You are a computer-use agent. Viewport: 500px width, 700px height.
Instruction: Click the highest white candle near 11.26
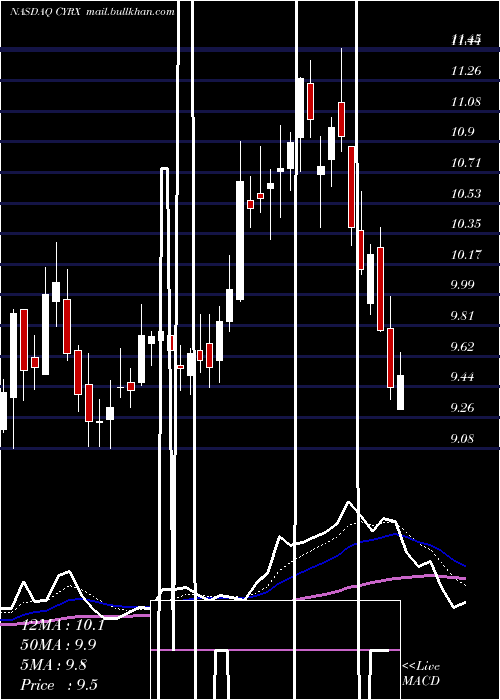(x=300, y=108)
